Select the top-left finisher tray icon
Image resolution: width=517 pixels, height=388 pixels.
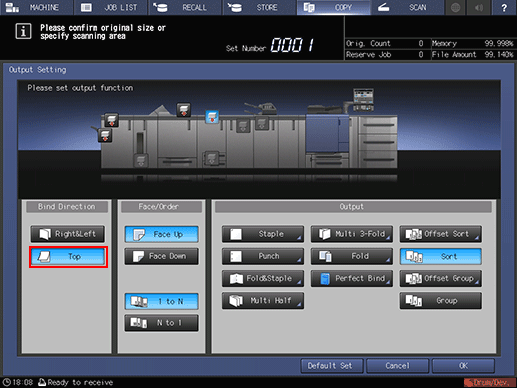pos(111,120)
